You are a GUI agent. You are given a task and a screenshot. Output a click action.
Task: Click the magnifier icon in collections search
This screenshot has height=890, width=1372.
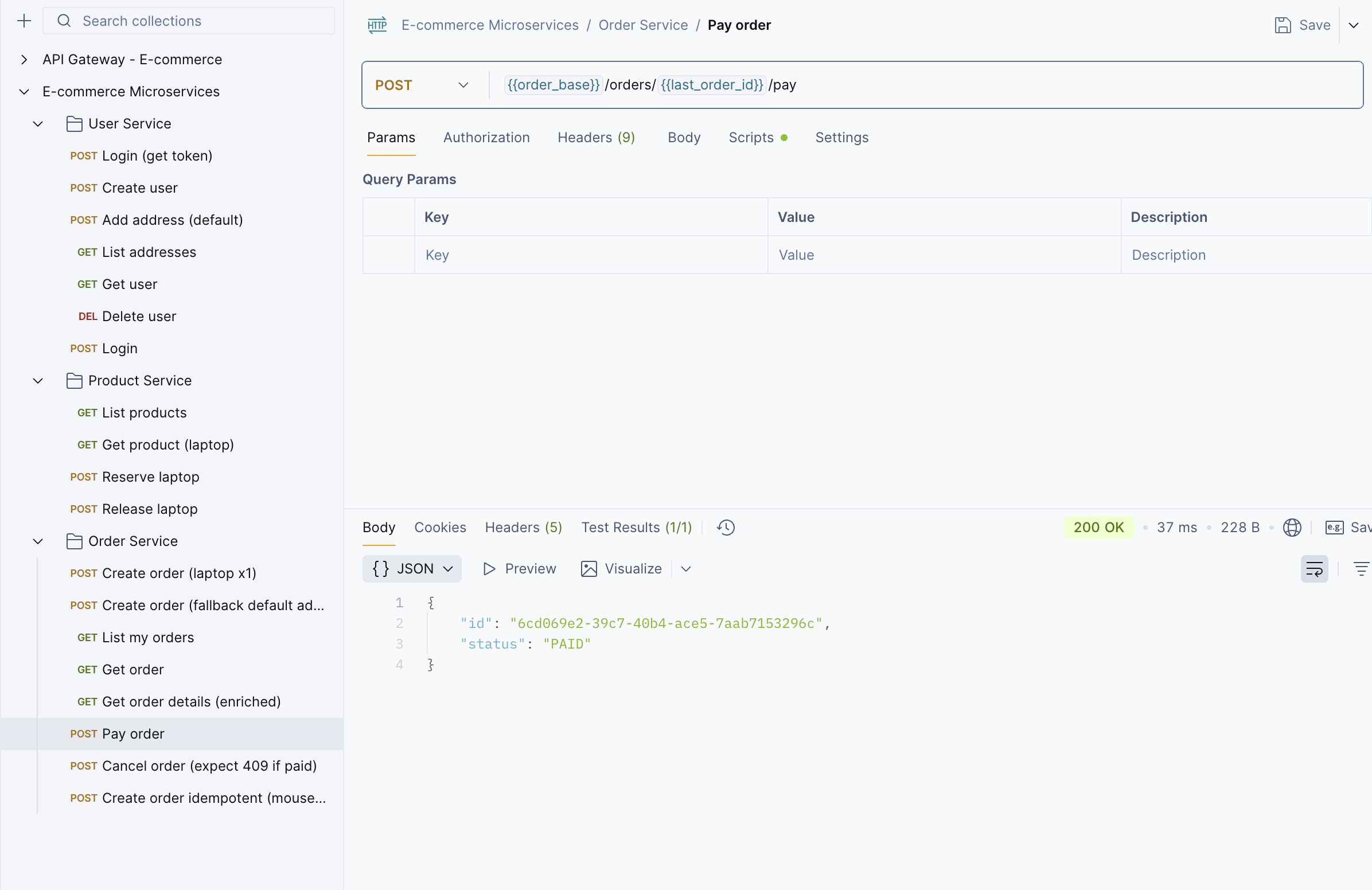pyautogui.click(x=64, y=21)
